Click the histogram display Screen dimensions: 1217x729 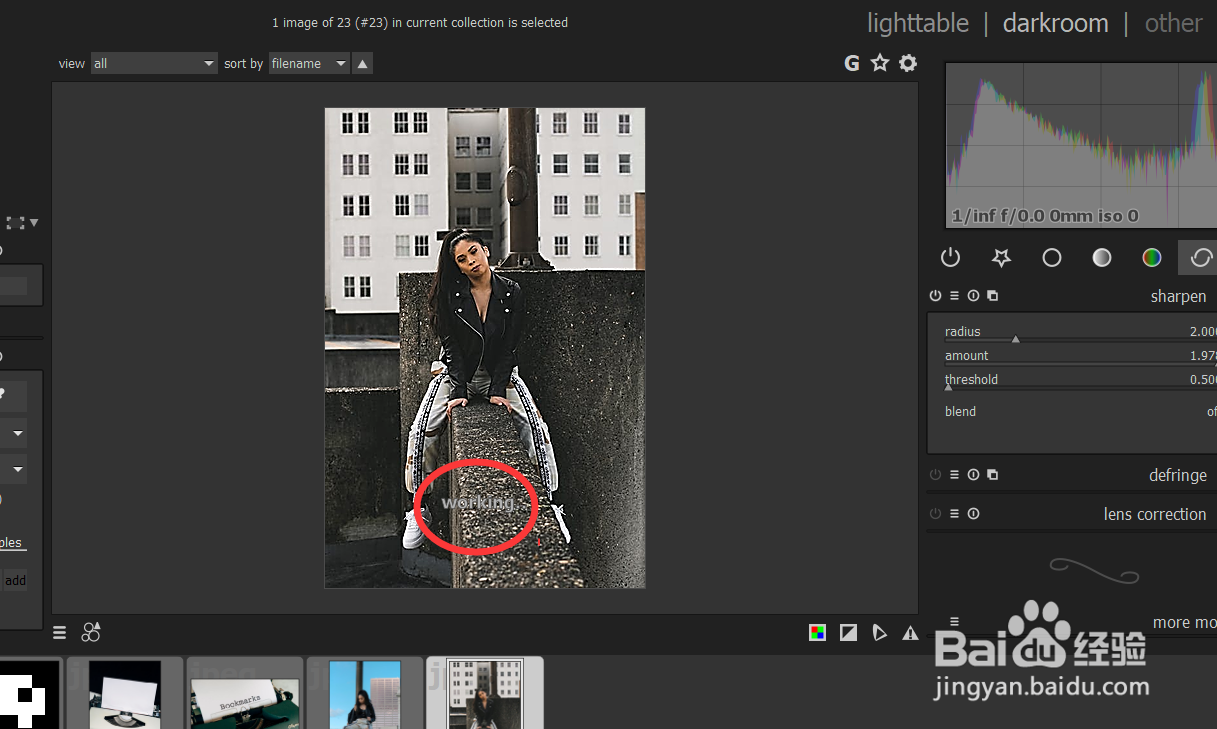tap(1081, 145)
